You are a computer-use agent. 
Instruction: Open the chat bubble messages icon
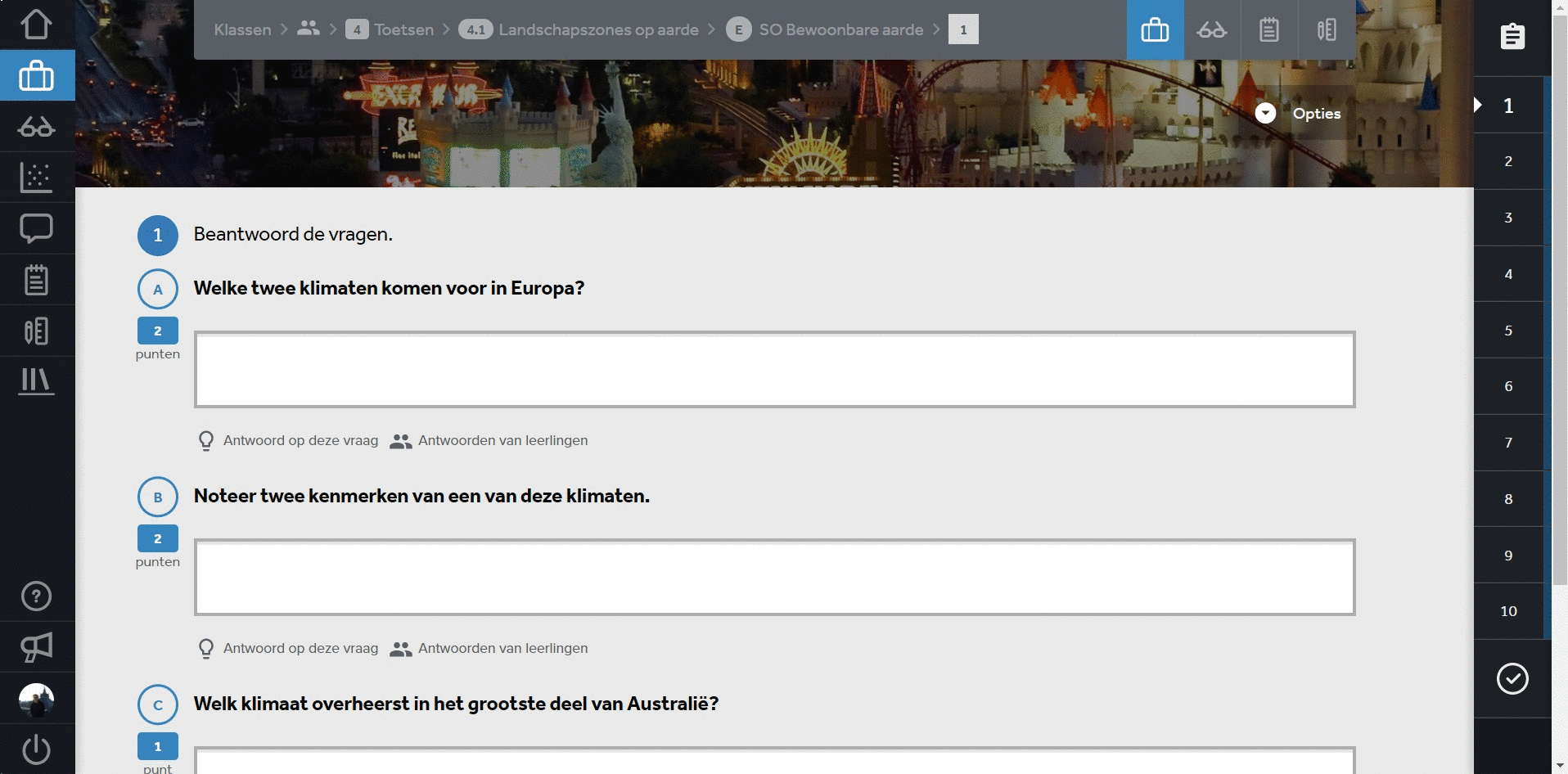click(x=37, y=228)
